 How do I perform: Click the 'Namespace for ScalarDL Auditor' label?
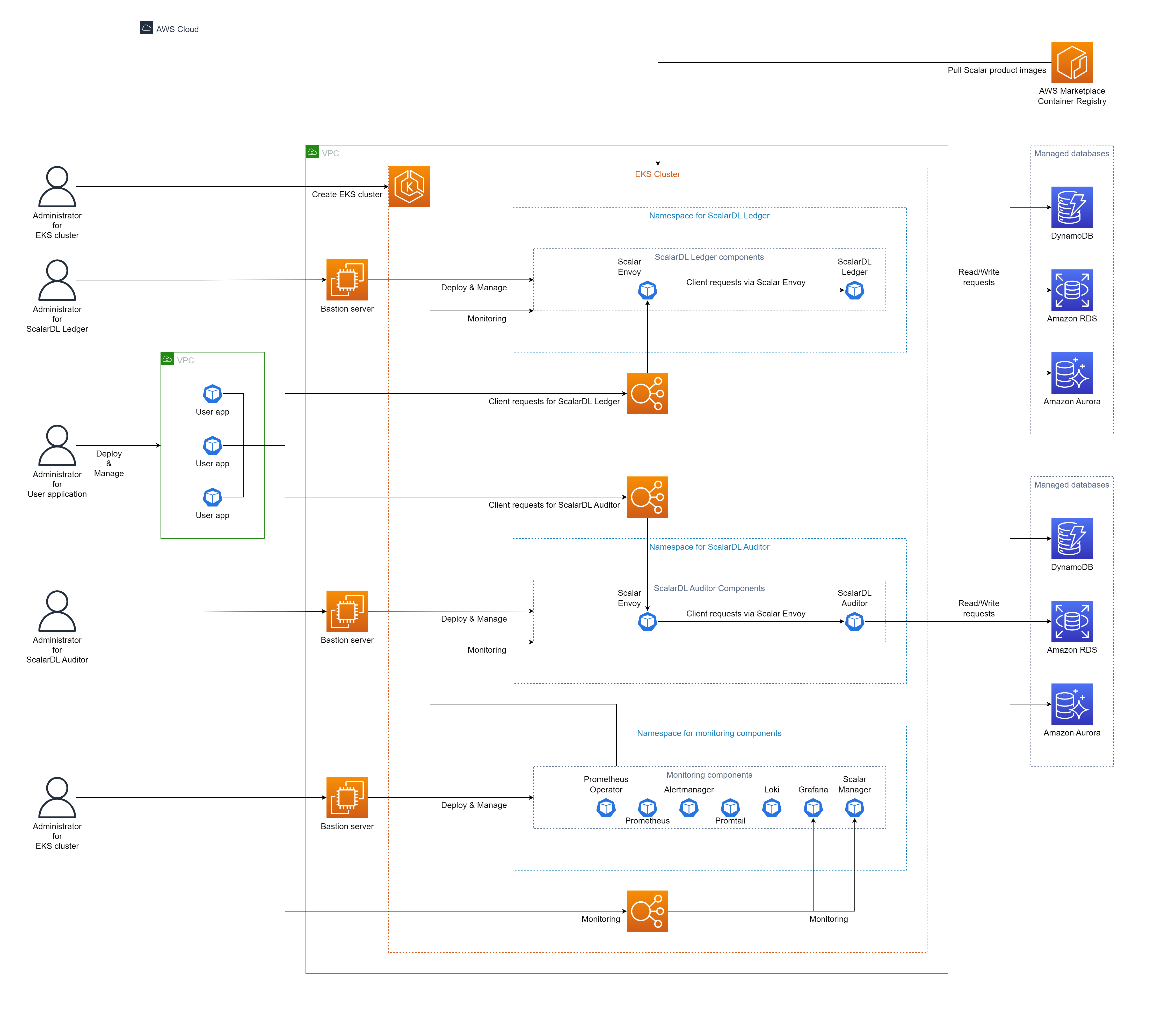point(709,546)
